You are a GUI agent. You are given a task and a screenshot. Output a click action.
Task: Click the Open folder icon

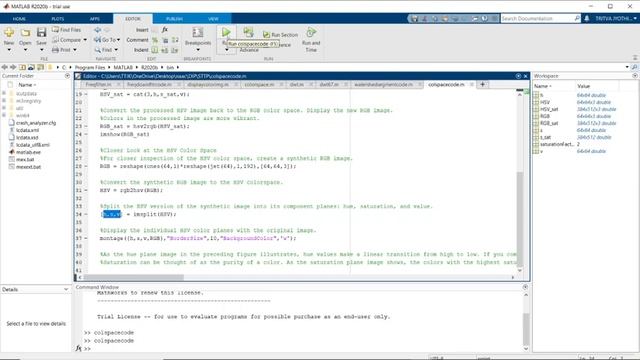click(x=25, y=33)
